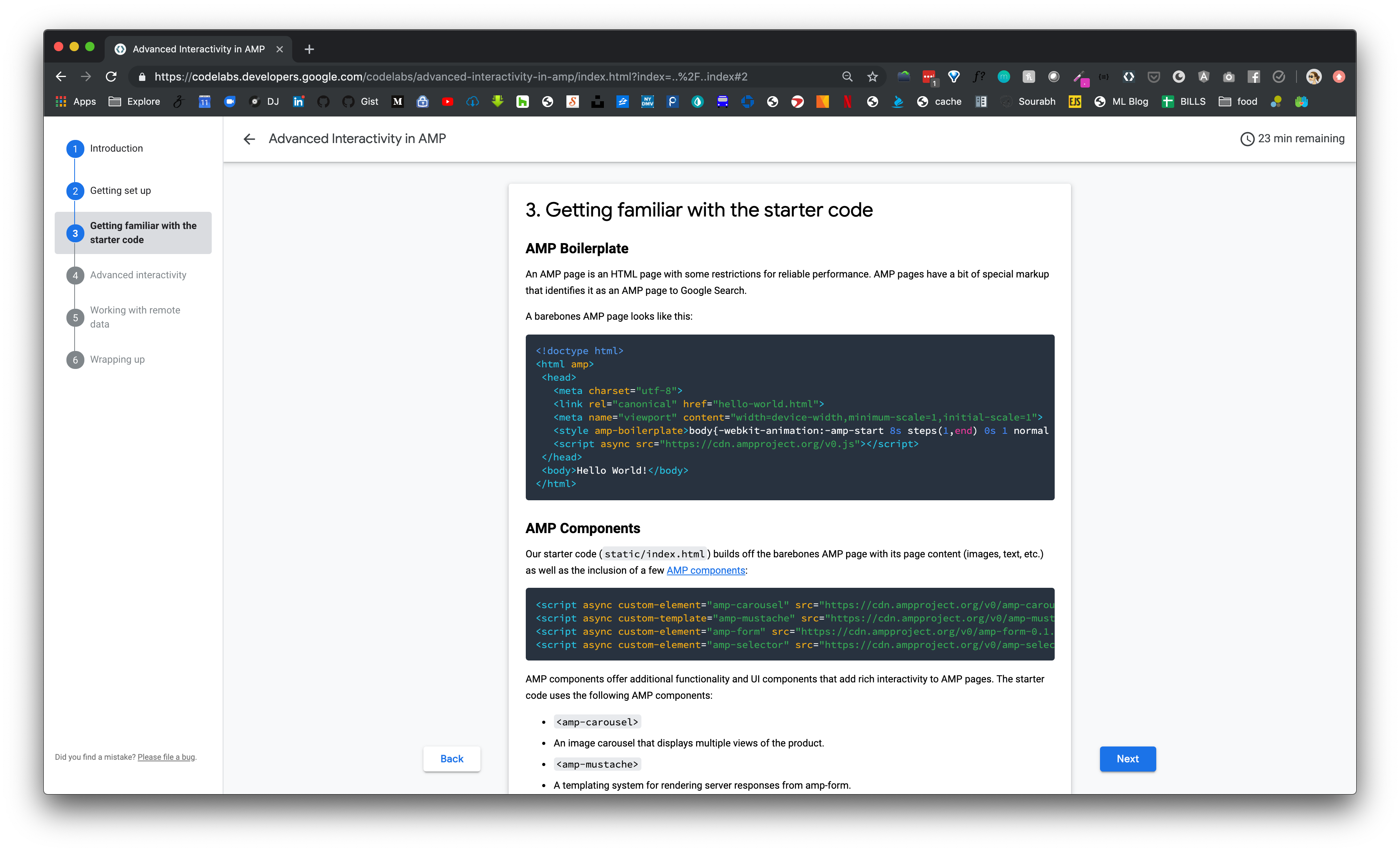Click the AMP Components heading

pyautogui.click(x=582, y=529)
